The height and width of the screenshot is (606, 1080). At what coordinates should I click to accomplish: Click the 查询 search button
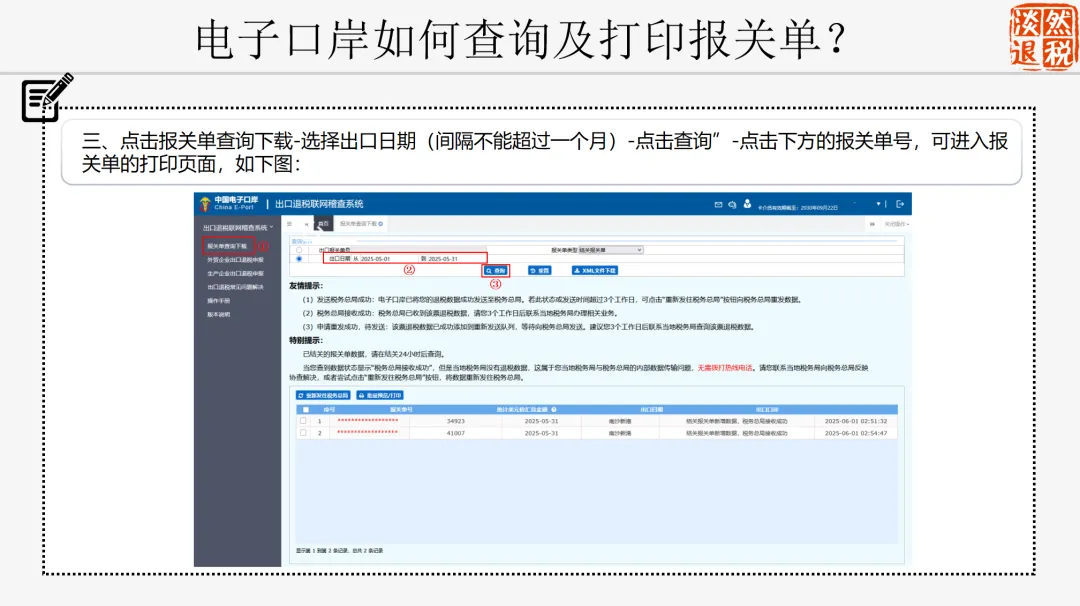(x=496, y=271)
